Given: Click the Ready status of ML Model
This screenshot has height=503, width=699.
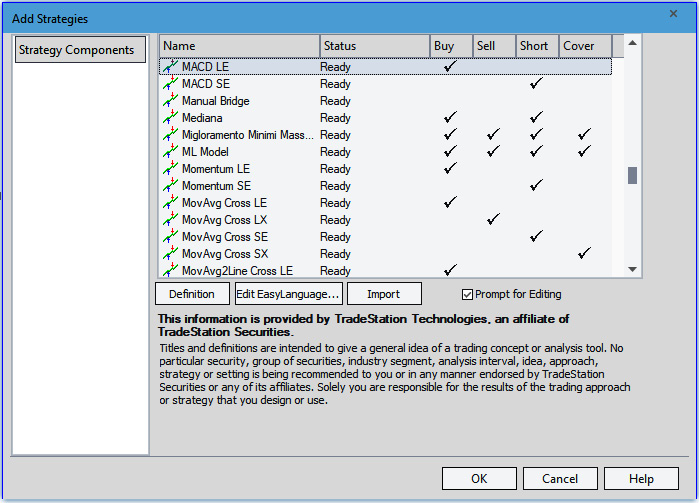Looking at the screenshot, I should click(x=335, y=152).
